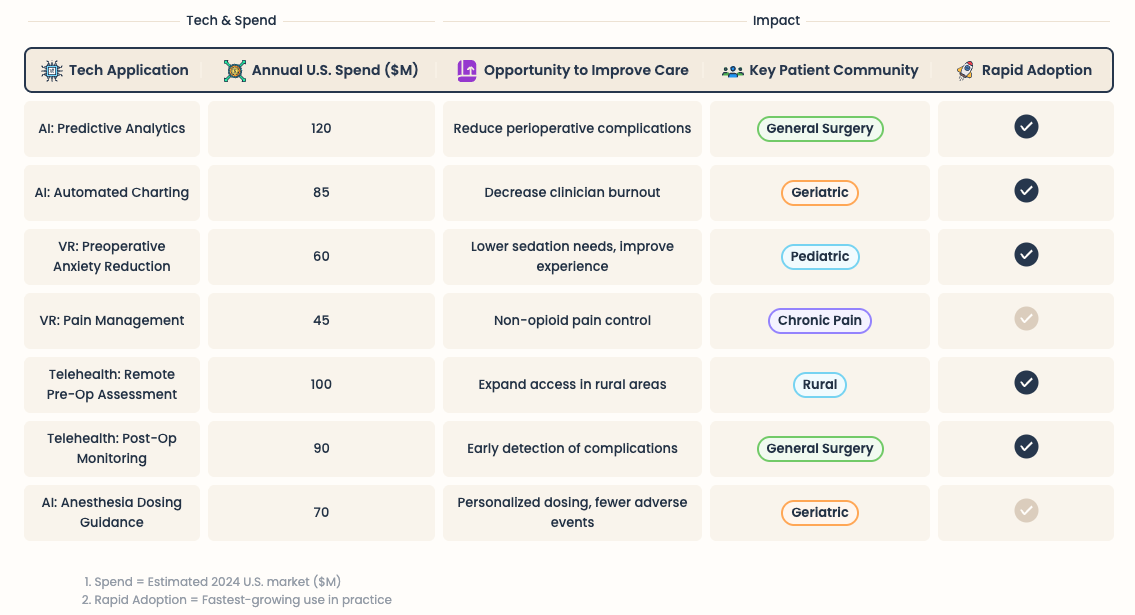Click the spend value 120 cell

(321, 129)
